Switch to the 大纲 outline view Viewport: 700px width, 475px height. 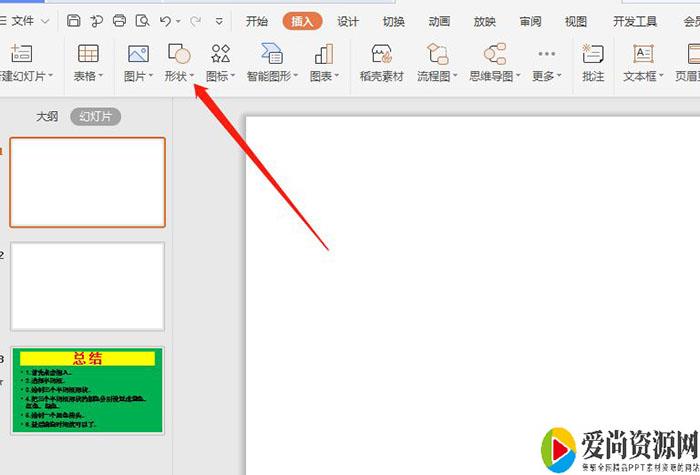click(47, 117)
